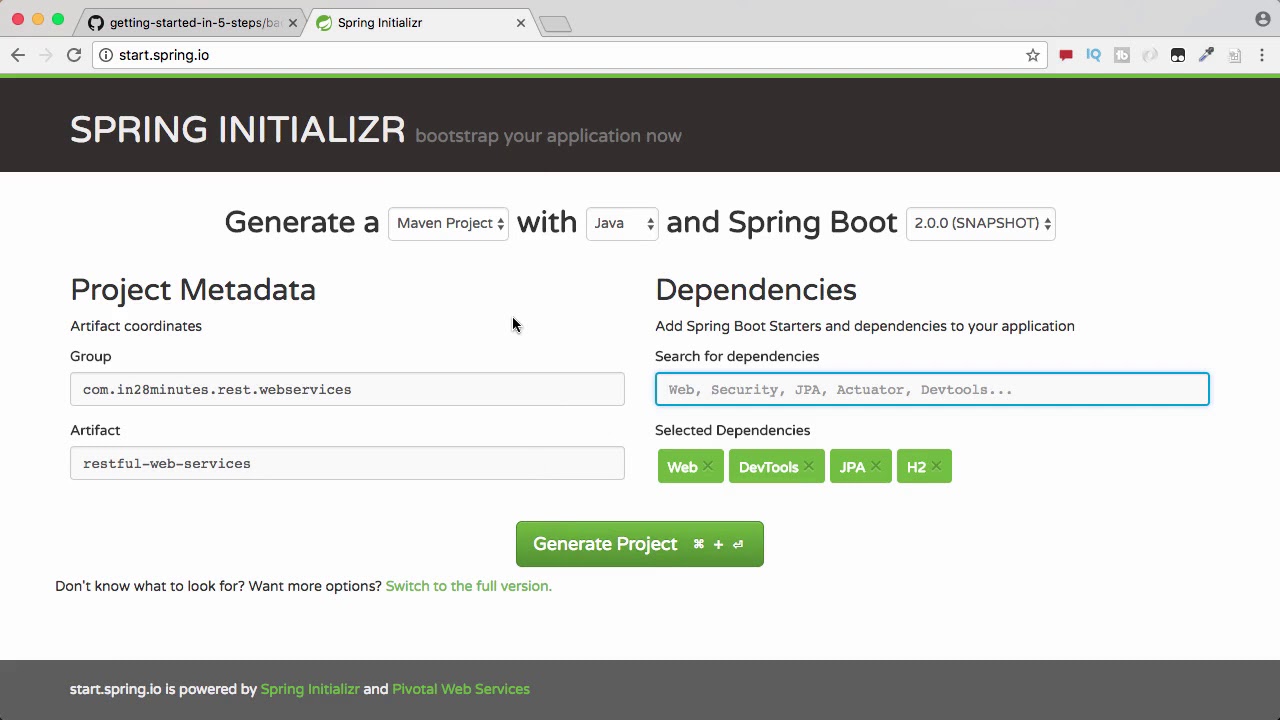Remove the JPA dependency with its X
Screen dimensions: 1280x720
876,466
